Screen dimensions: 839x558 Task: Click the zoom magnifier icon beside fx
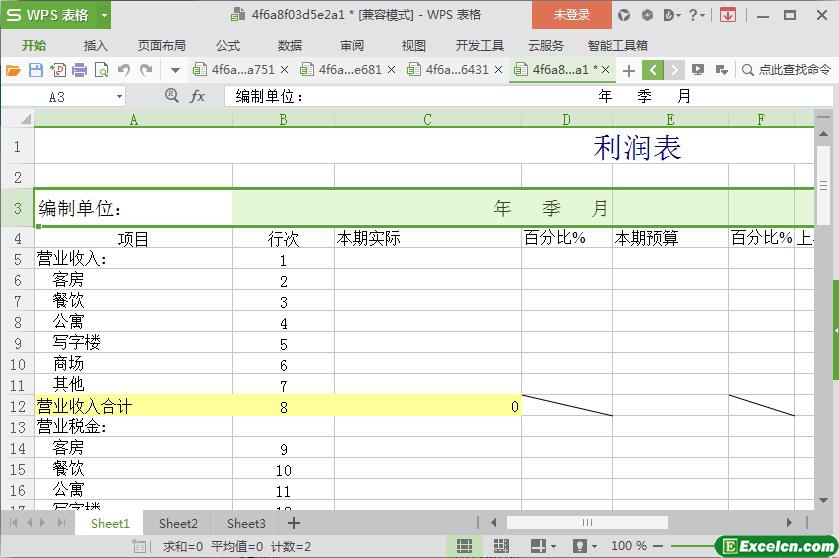click(x=171, y=96)
